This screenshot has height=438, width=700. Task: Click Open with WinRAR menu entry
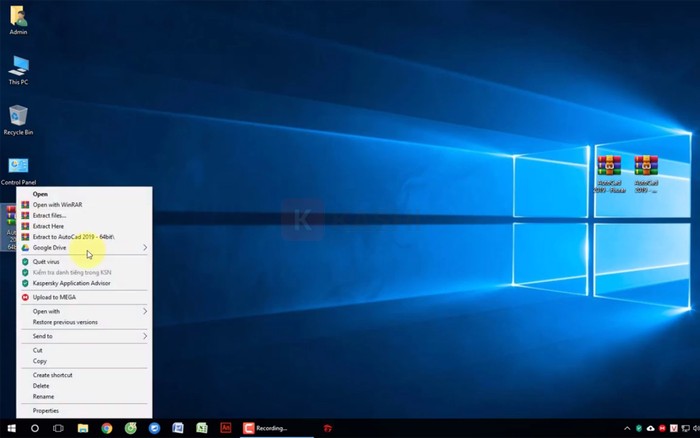tap(57, 204)
